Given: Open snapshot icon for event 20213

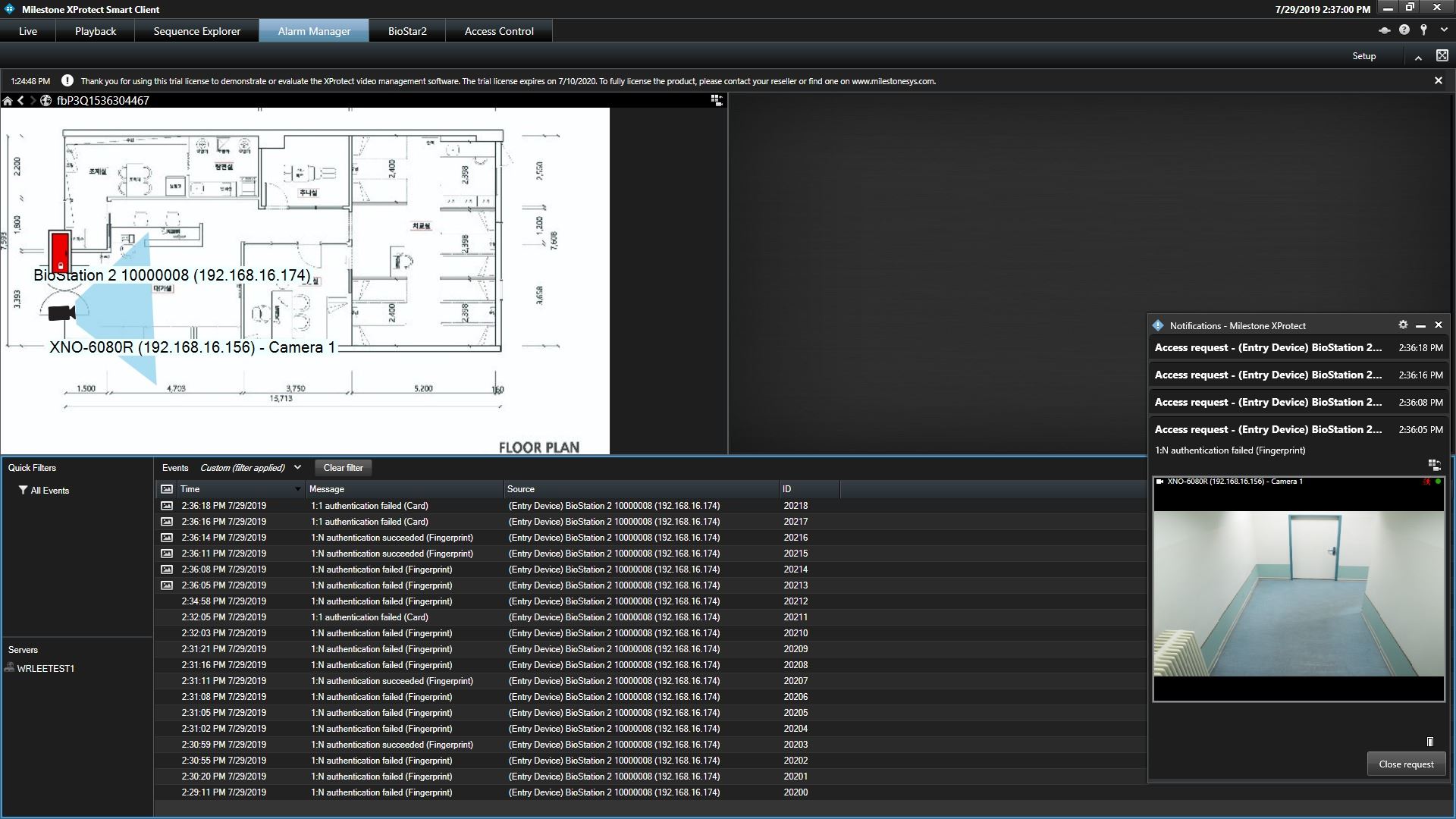Looking at the screenshot, I should pos(167,585).
